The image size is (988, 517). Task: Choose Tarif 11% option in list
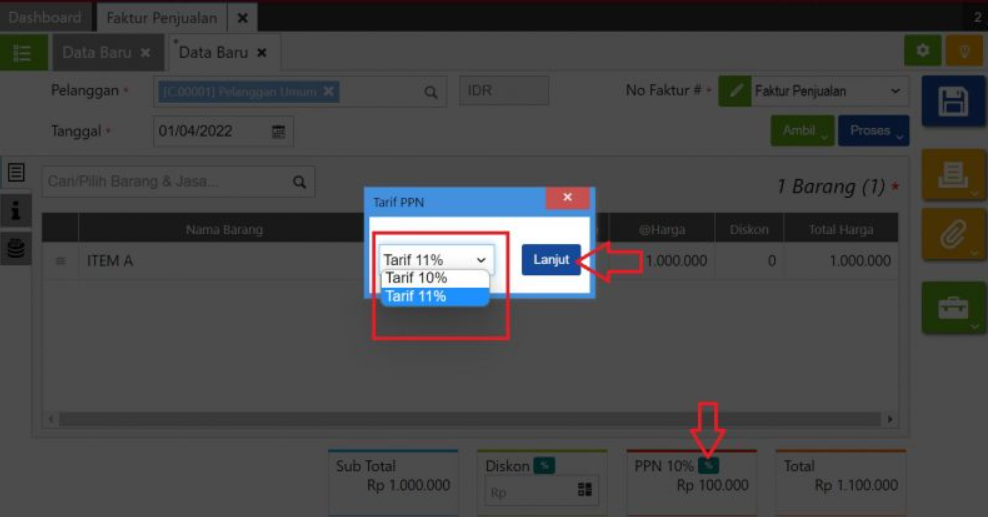(x=416, y=296)
